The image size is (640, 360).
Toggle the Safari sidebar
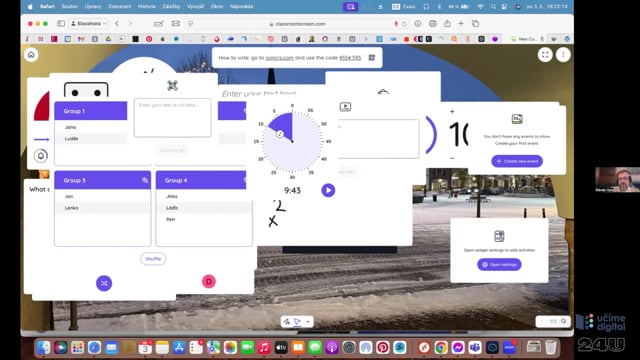pyautogui.click(x=61, y=24)
